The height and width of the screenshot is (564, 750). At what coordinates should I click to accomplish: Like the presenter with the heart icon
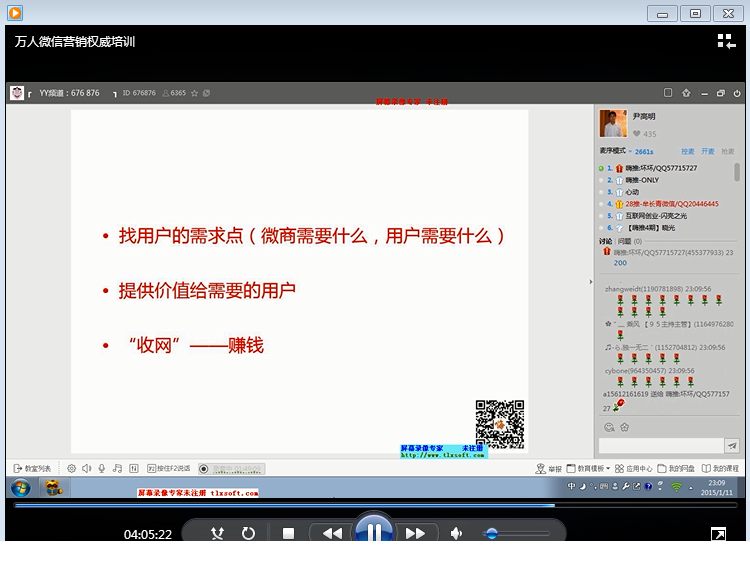[x=636, y=134]
